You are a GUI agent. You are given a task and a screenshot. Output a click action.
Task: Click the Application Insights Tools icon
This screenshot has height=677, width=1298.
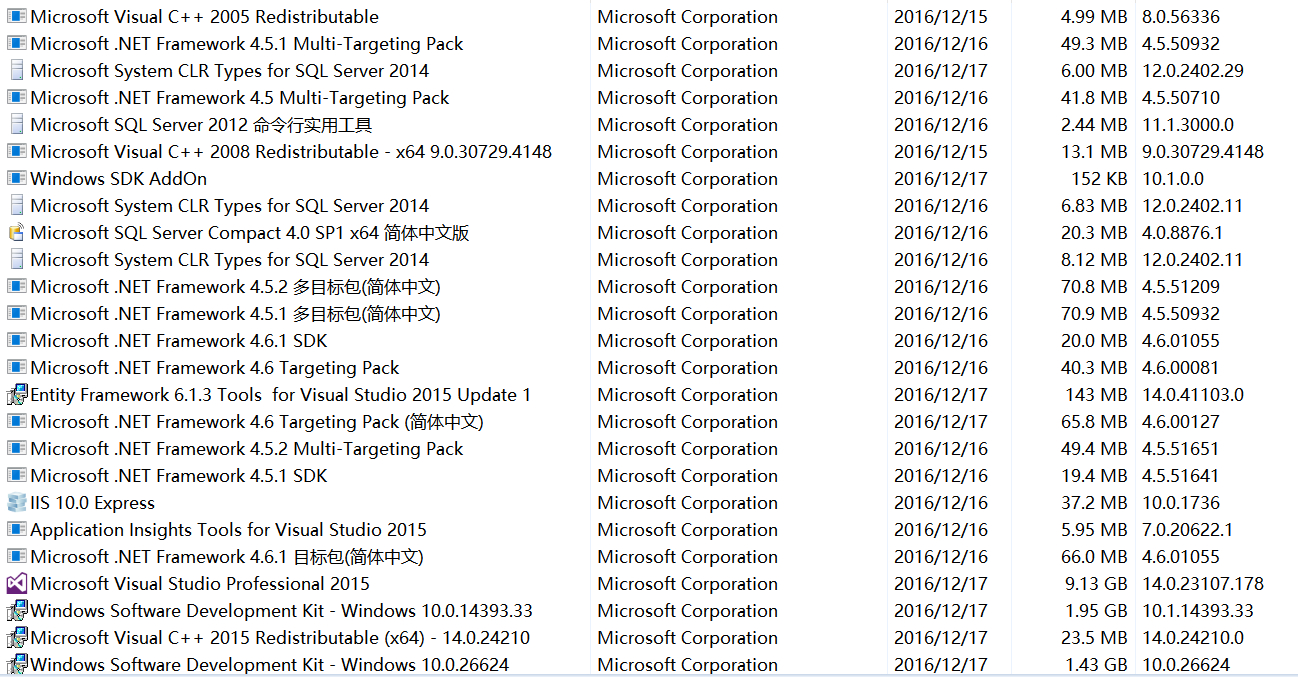point(16,530)
